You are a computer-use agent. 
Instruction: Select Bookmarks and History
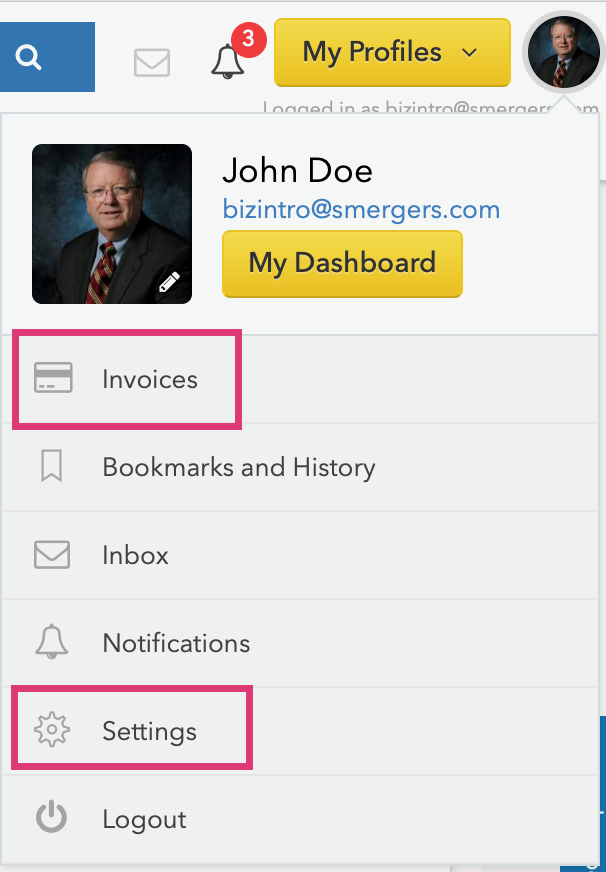(x=238, y=468)
